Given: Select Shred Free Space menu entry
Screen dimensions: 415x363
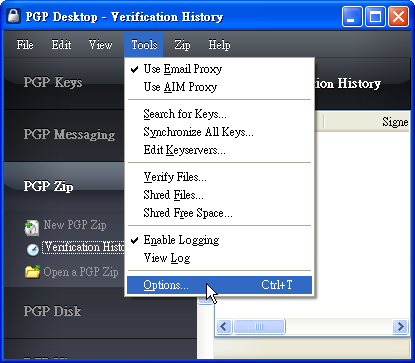Looking at the screenshot, I should 219,213.
